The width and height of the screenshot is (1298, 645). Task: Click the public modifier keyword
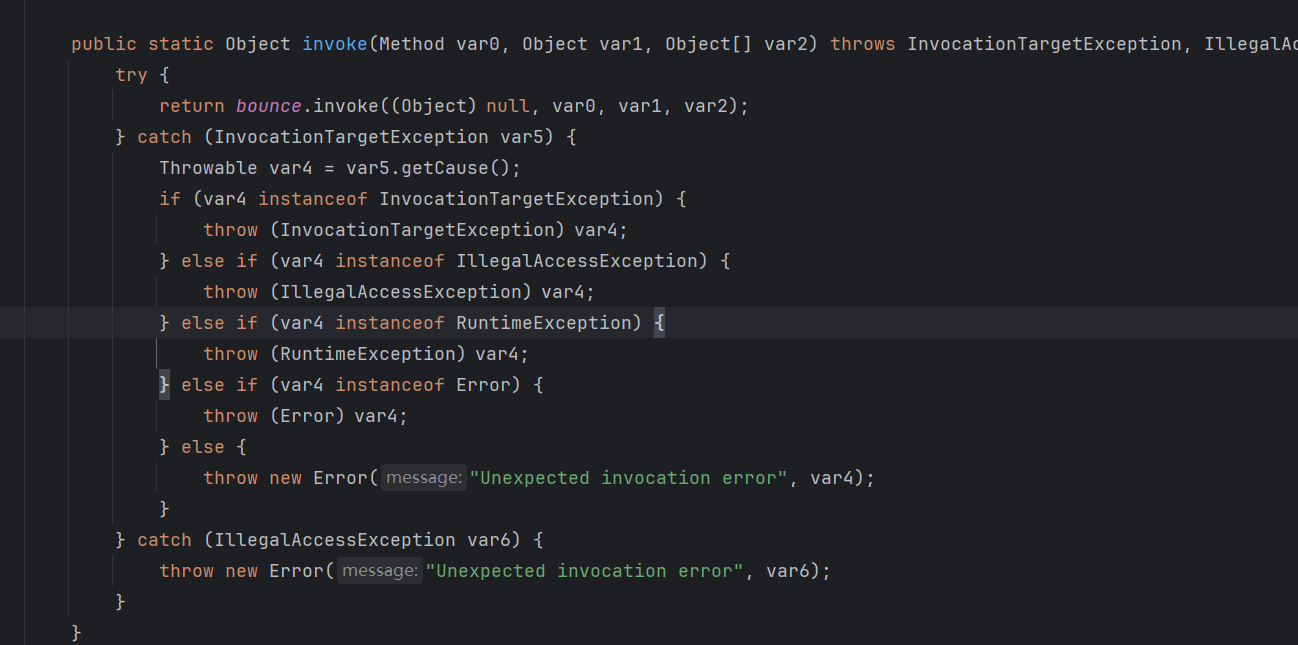(104, 44)
